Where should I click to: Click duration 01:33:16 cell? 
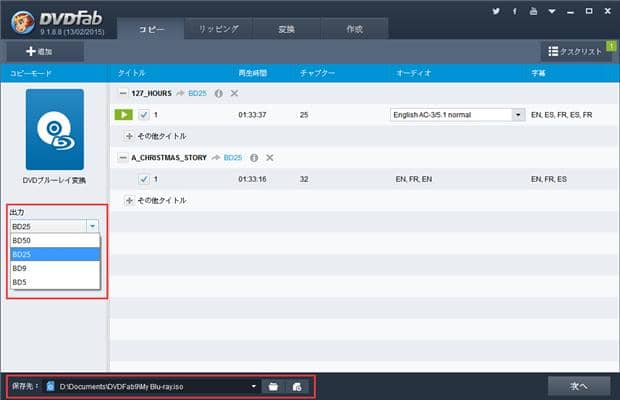coord(252,179)
